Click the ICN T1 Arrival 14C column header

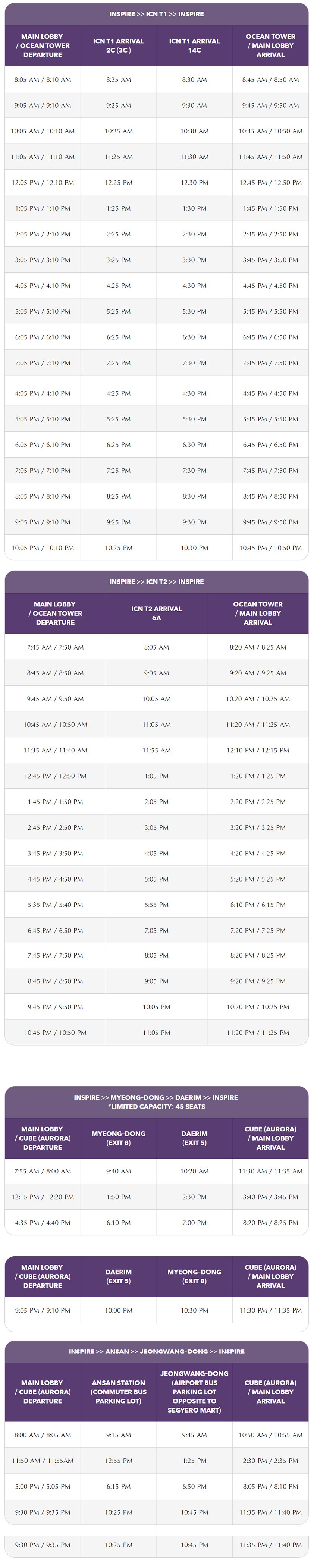click(x=194, y=45)
